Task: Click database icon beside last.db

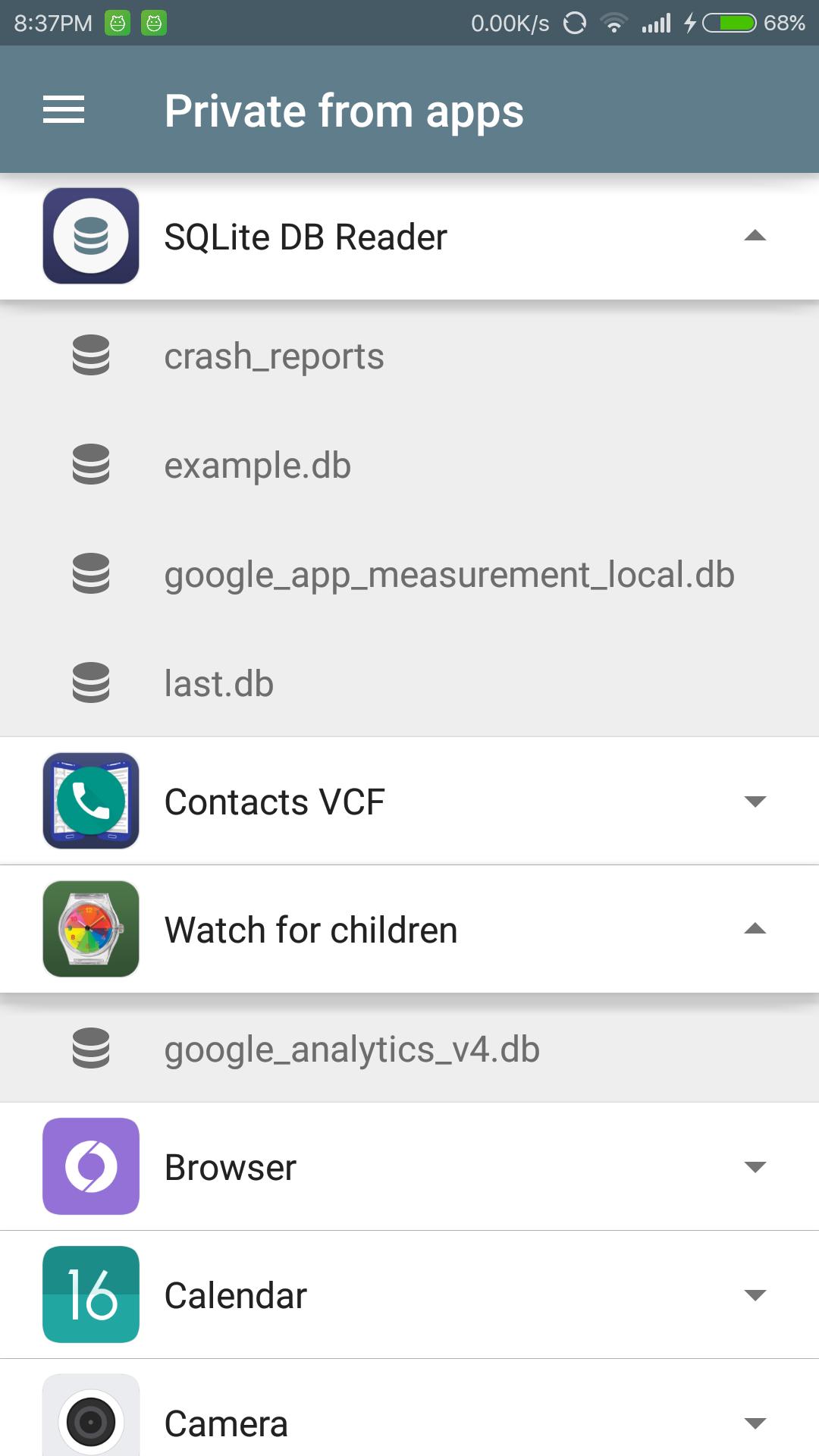Action: click(91, 682)
